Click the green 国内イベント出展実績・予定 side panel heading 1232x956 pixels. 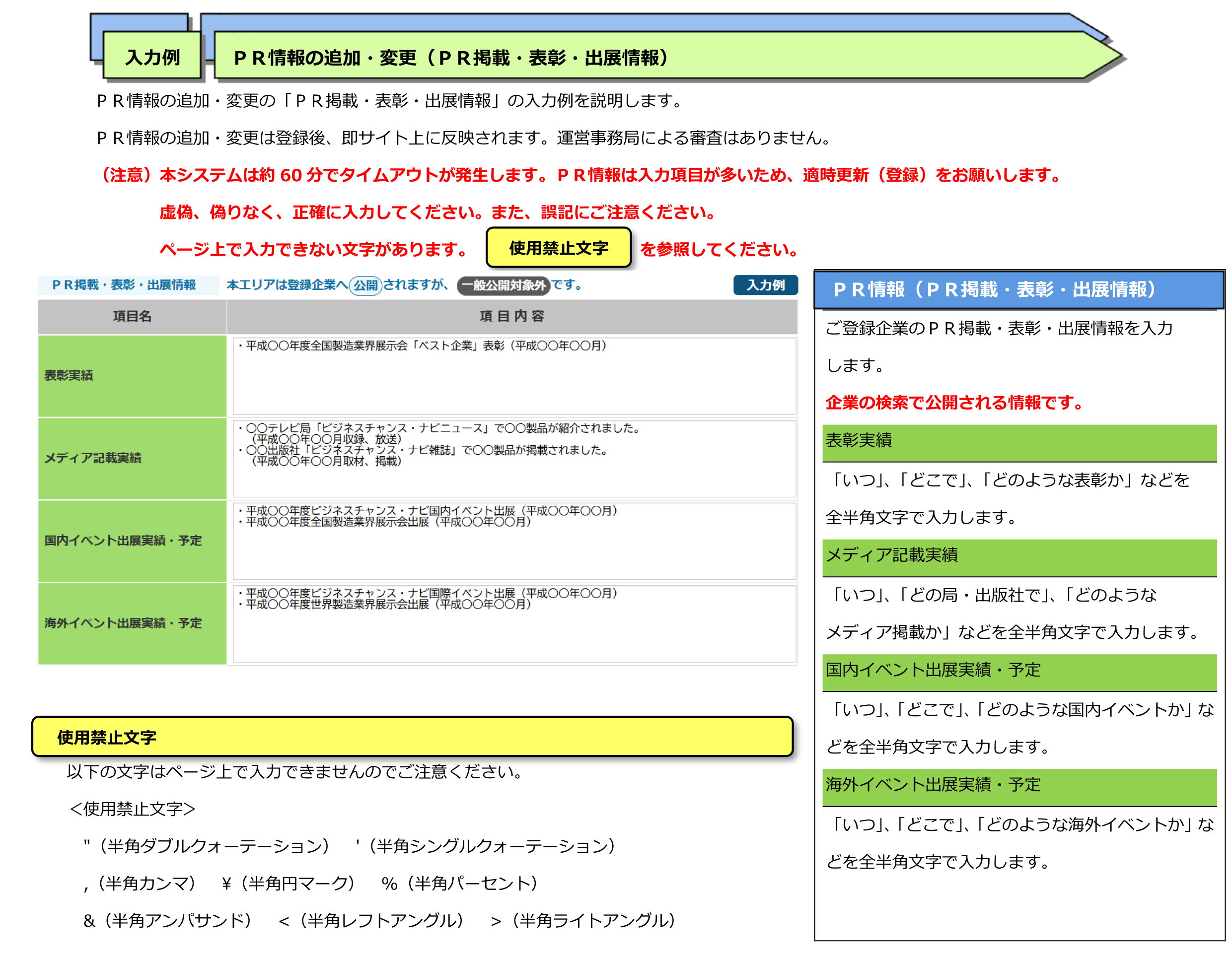[1019, 671]
